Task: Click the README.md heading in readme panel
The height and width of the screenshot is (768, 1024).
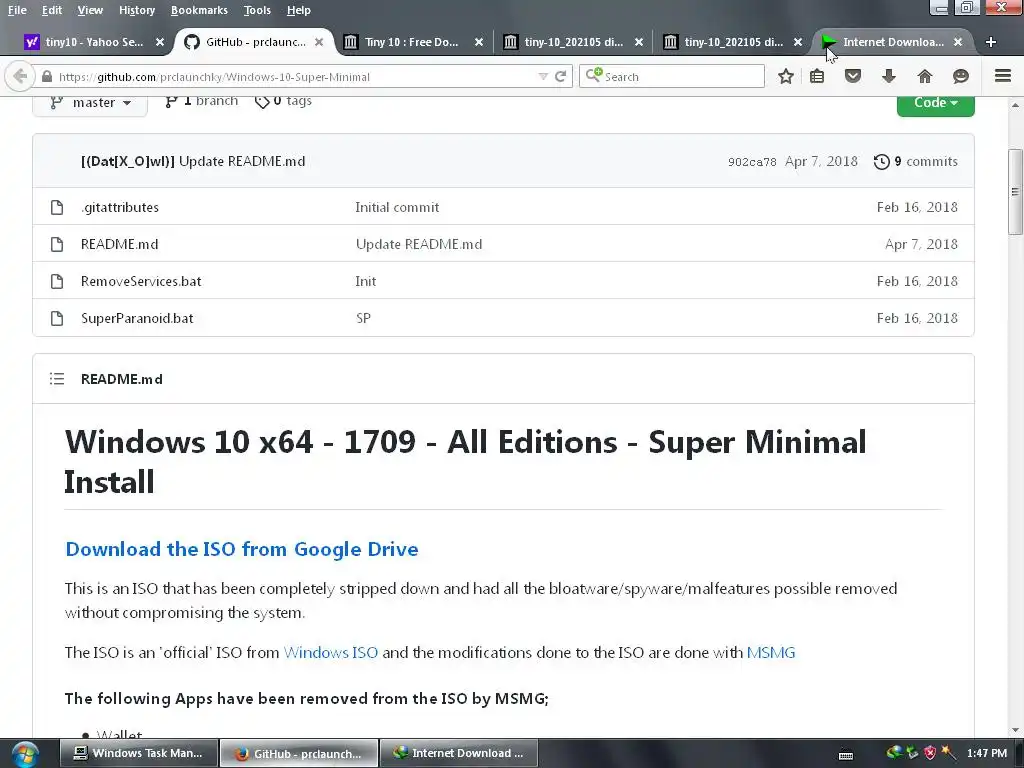Action: pos(121,379)
